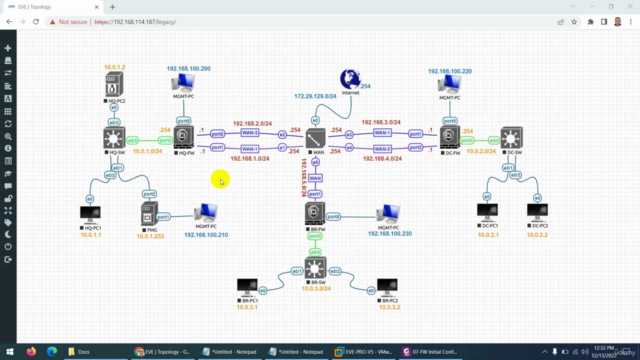Select the MGMT-PC labeled 192.168.100.200
640x360 pixels.
click(x=183, y=84)
